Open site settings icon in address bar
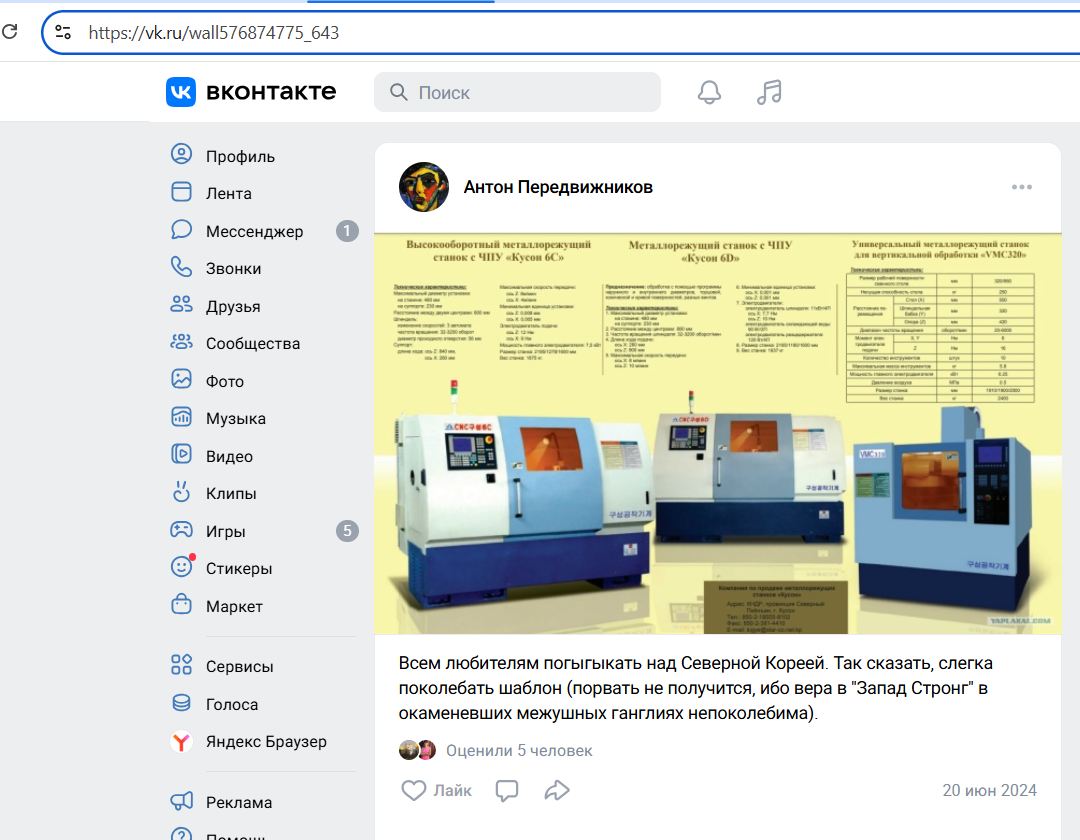The height and width of the screenshot is (840, 1080). [63, 32]
